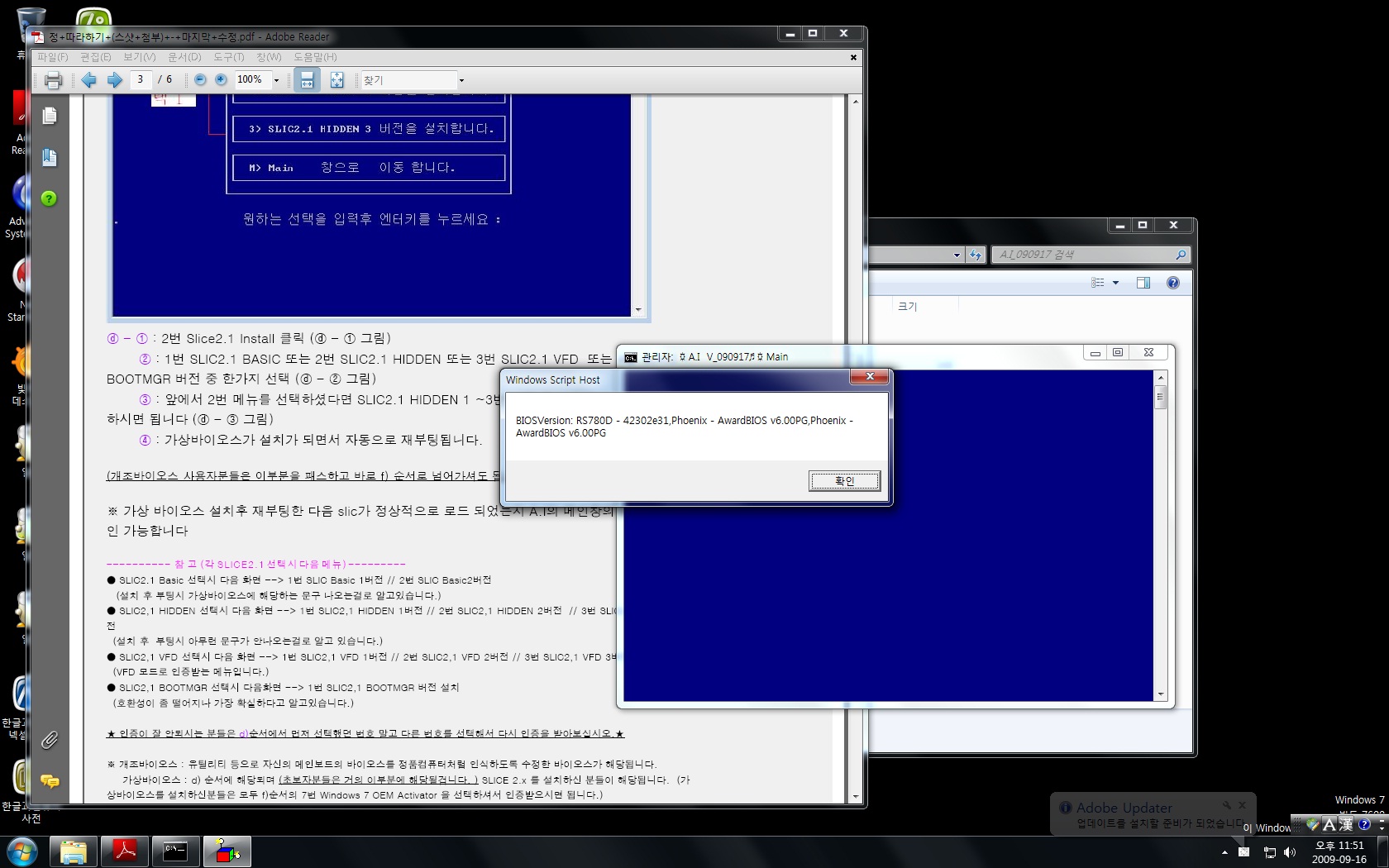Screen dimensions: 1389x868
Task: Click the zoom in plus icon
Action: pyautogui.click(x=221, y=80)
